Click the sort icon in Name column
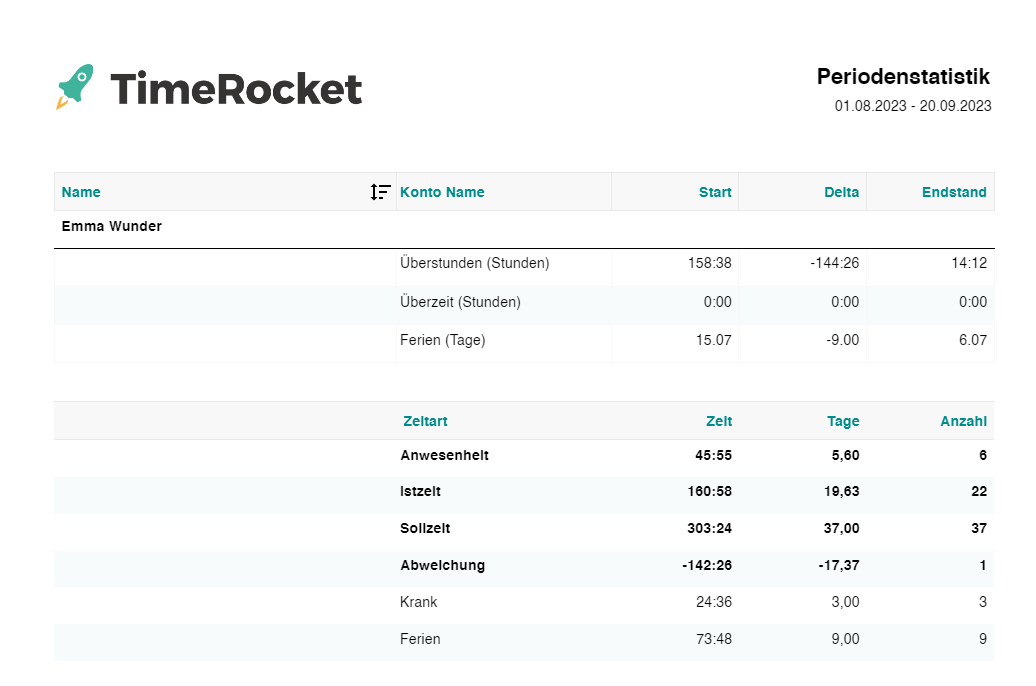This screenshot has height=686, width=1036. pos(380,192)
